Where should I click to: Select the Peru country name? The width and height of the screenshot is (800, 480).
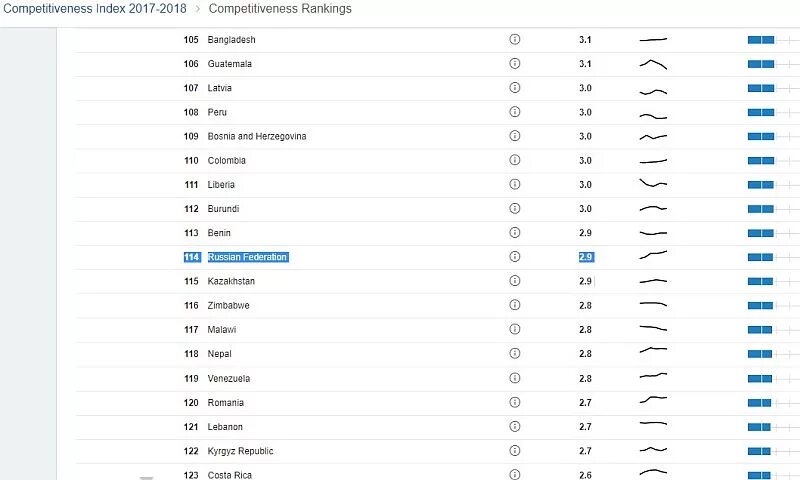pyautogui.click(x=217, y=112)
